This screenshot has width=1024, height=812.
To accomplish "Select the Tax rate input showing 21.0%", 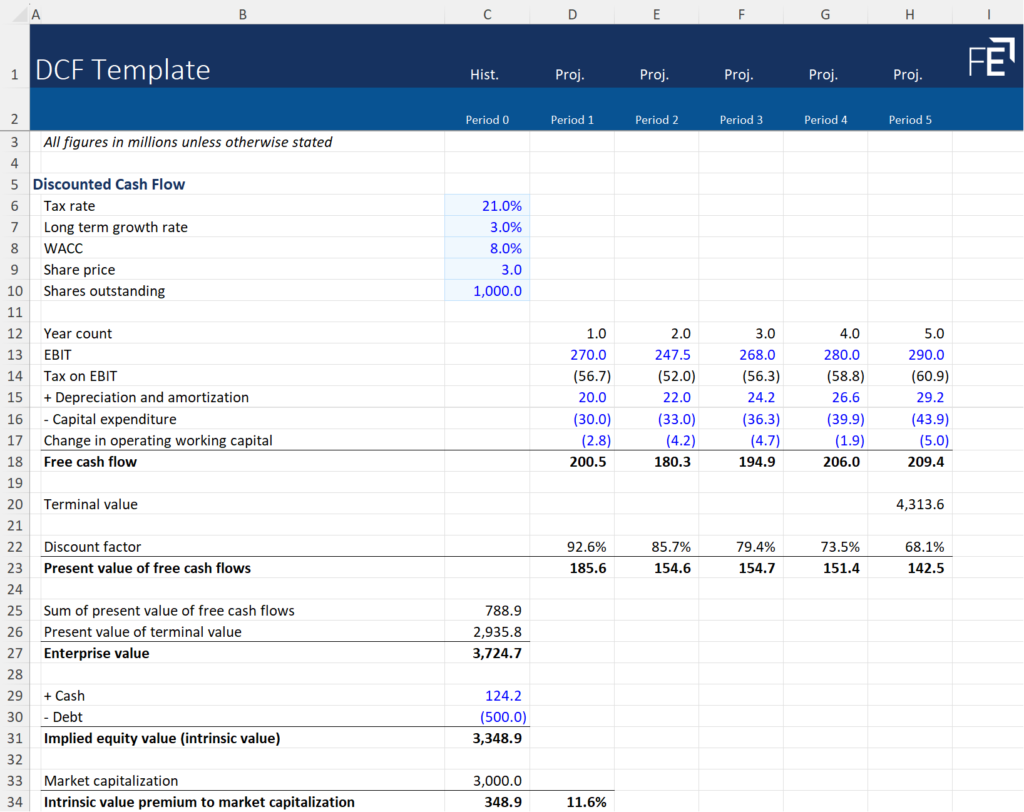I will 487,205.
